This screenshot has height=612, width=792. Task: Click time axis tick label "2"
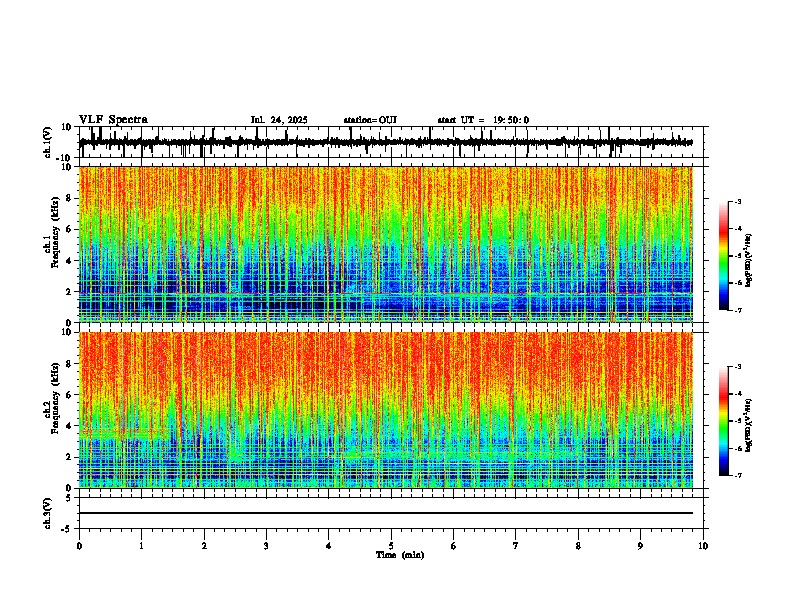[x=204, y=546]
